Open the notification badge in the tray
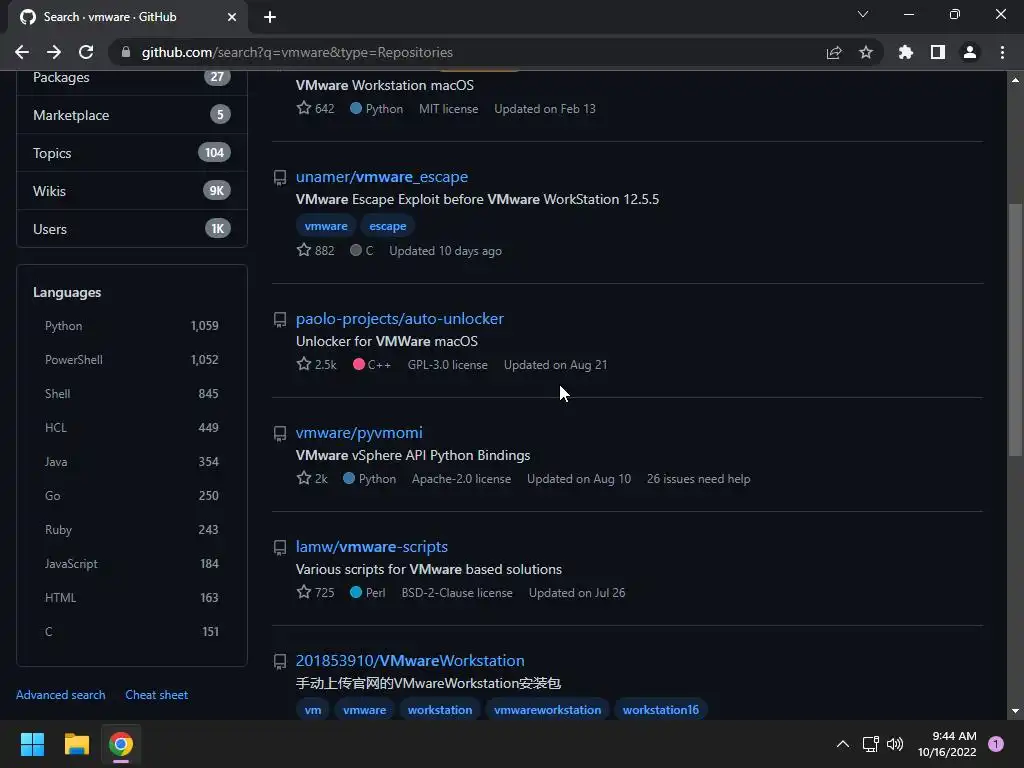Screen dimensions: 1024x768 (x=996, y=744)
